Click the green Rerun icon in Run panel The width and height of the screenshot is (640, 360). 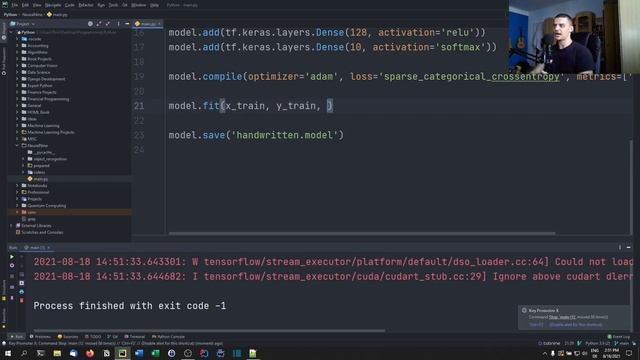pos(12,257)
